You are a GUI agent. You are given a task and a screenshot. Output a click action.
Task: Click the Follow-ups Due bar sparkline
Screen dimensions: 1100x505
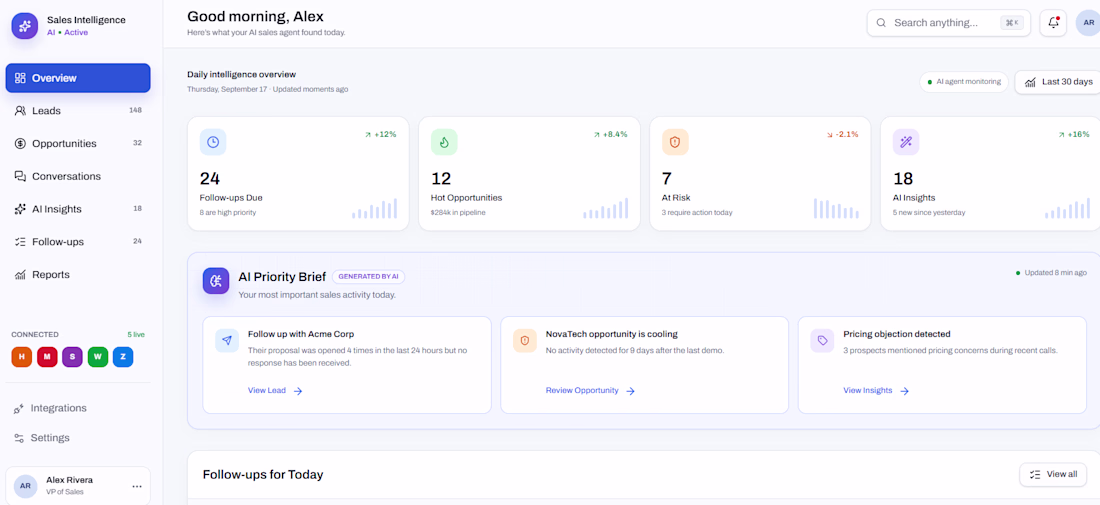tap(375, 208)
